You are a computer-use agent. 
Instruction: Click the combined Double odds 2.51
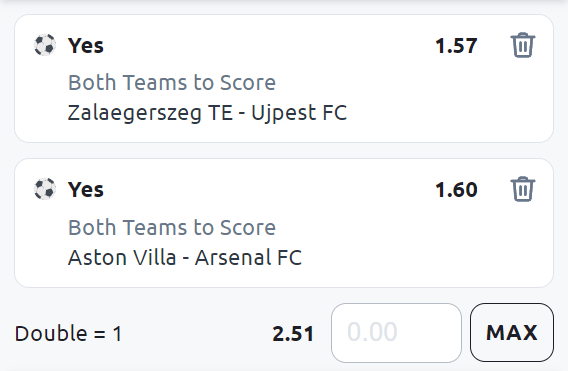293,334
